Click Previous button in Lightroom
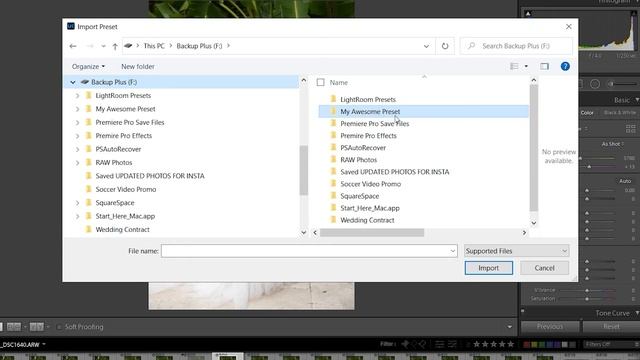 550,327
